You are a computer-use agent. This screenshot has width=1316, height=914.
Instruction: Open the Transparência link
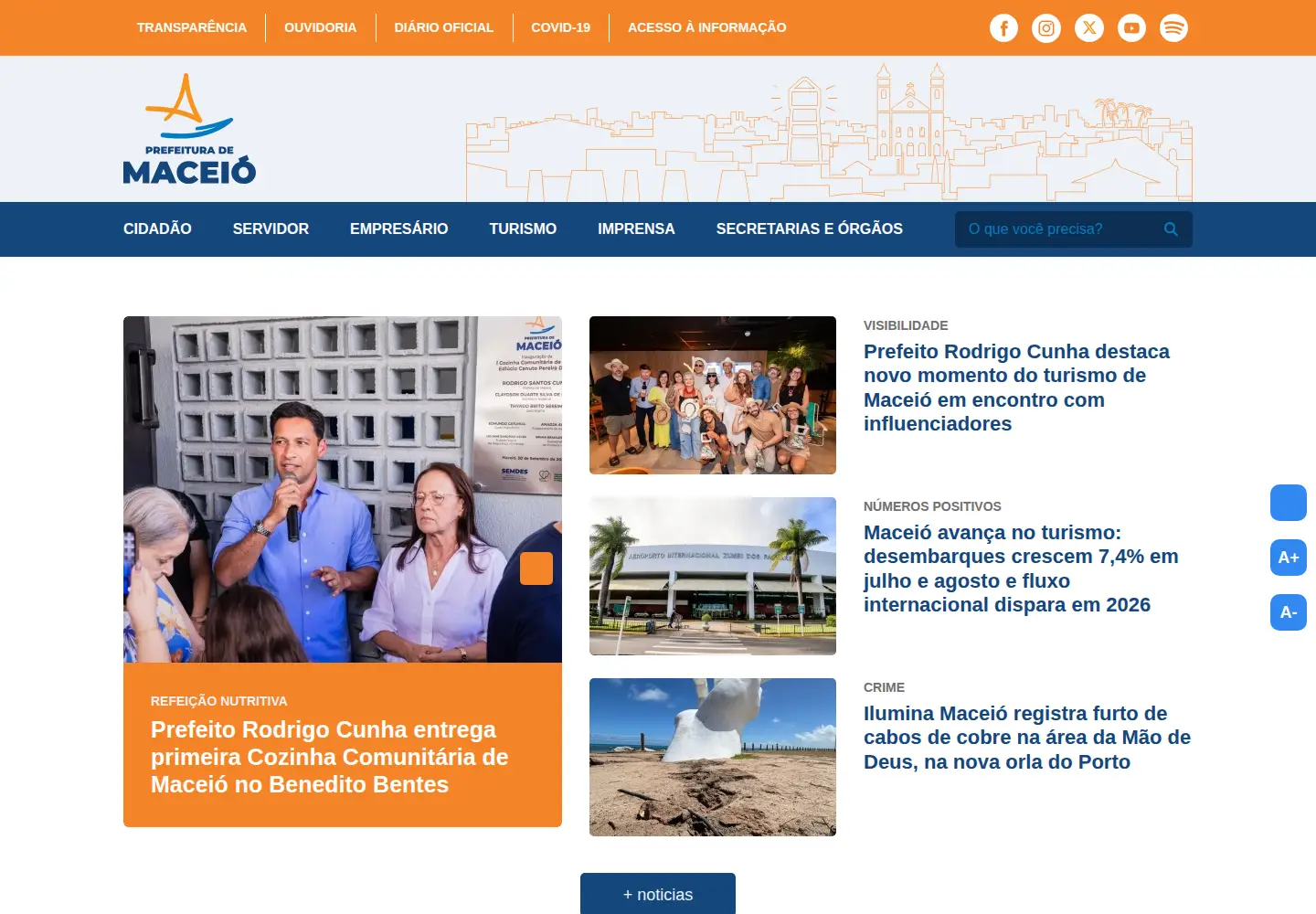(x=192, y=27)
